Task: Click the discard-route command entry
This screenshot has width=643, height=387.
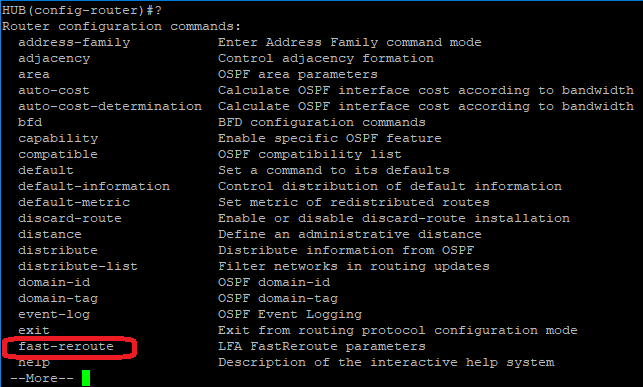Action: click(x=70, y=219)
